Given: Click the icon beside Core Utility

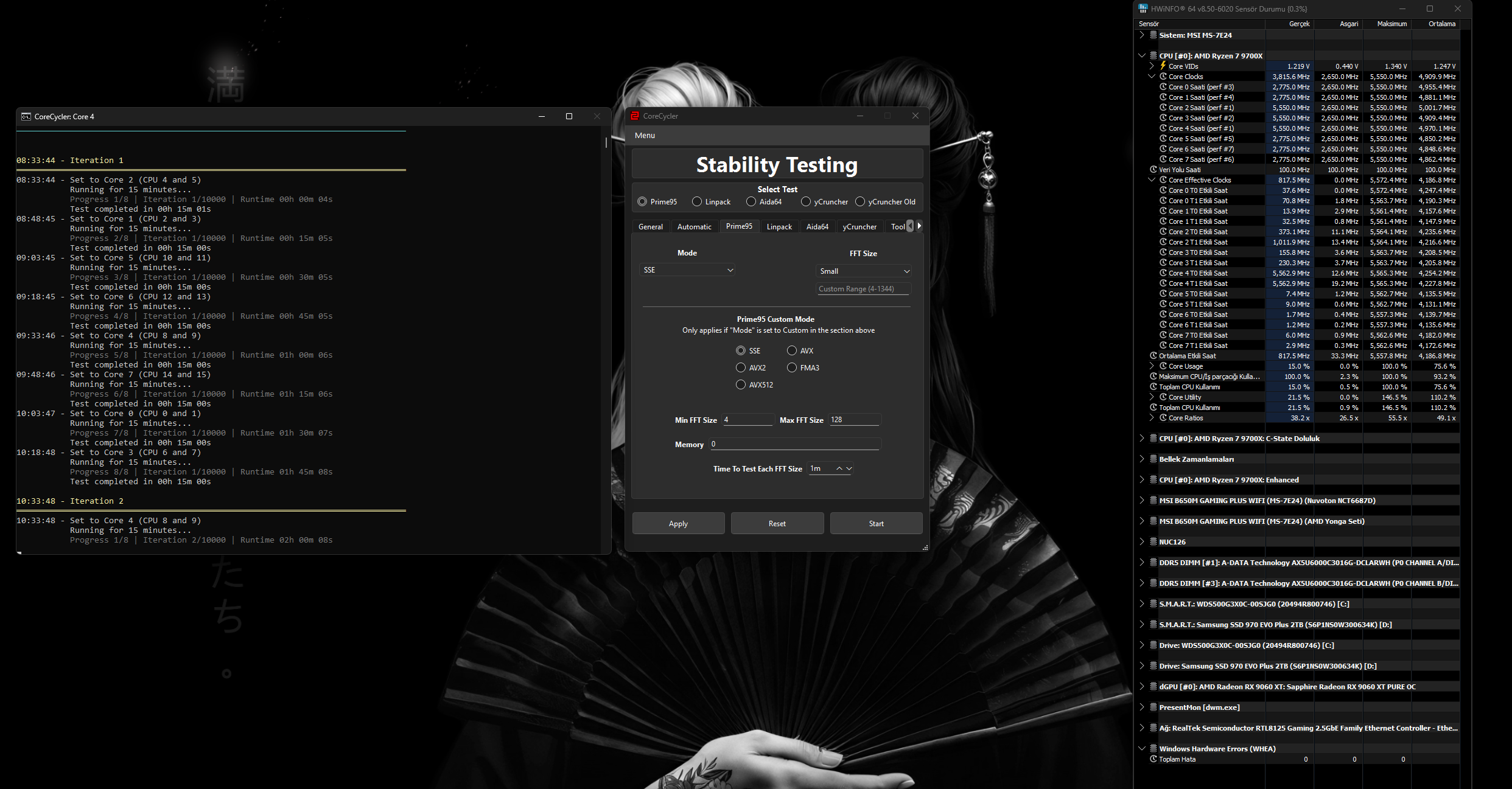Looking at the screenshot, I should [x=1163, y=397].
